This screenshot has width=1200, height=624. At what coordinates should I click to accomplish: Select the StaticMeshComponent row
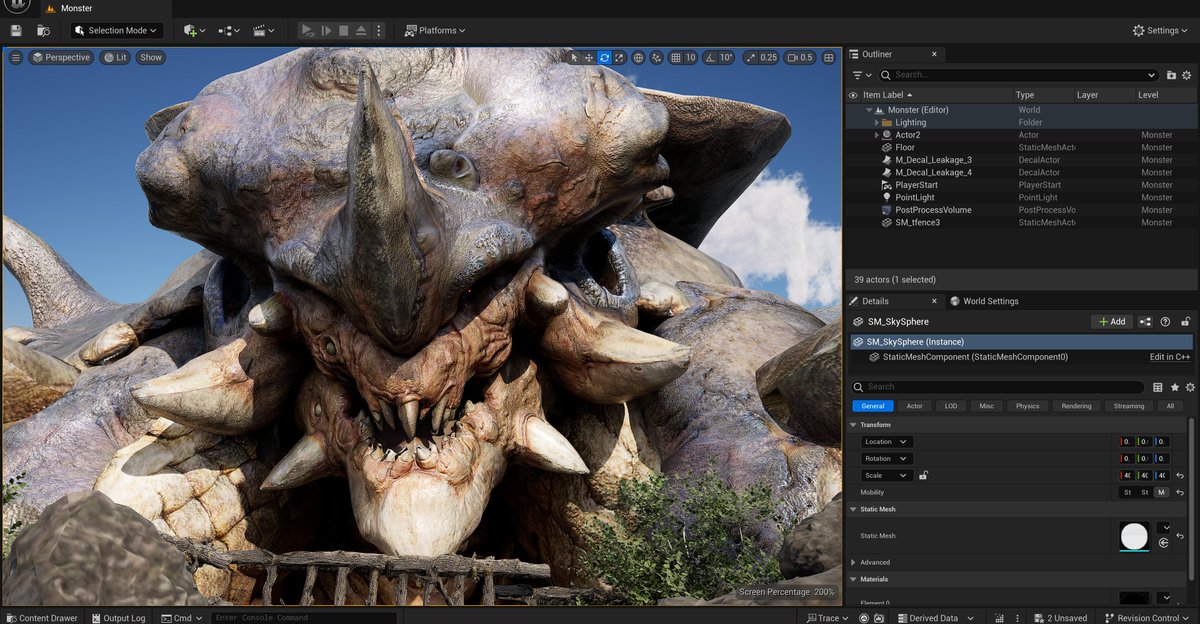(x=1020, y=357)
